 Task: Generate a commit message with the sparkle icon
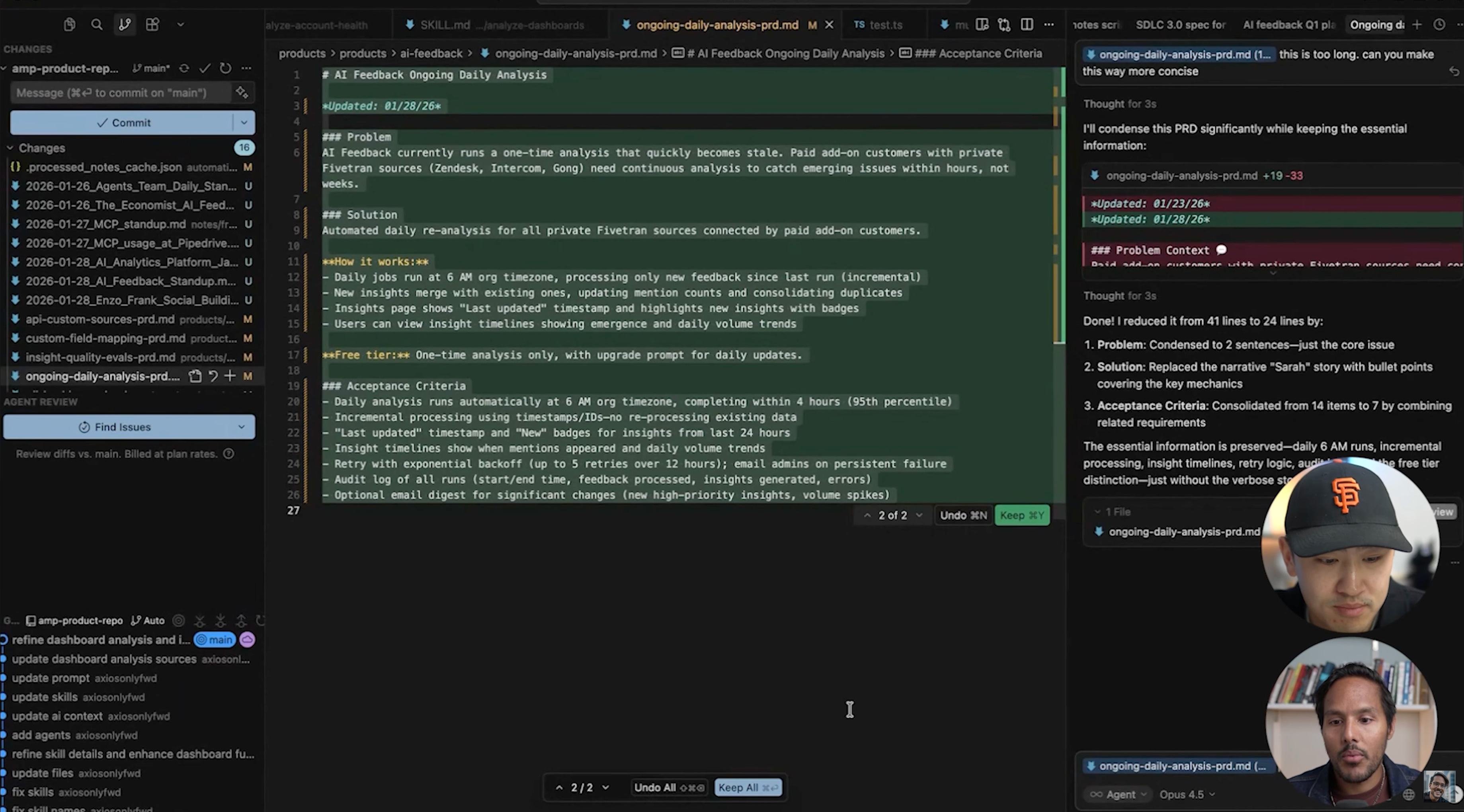click(x=242, y=93)
